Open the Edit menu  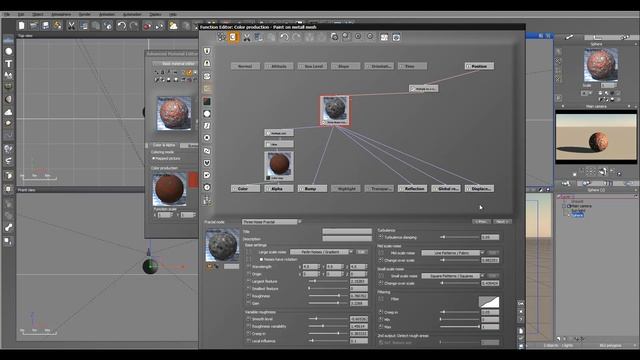[x=21, y=14]
